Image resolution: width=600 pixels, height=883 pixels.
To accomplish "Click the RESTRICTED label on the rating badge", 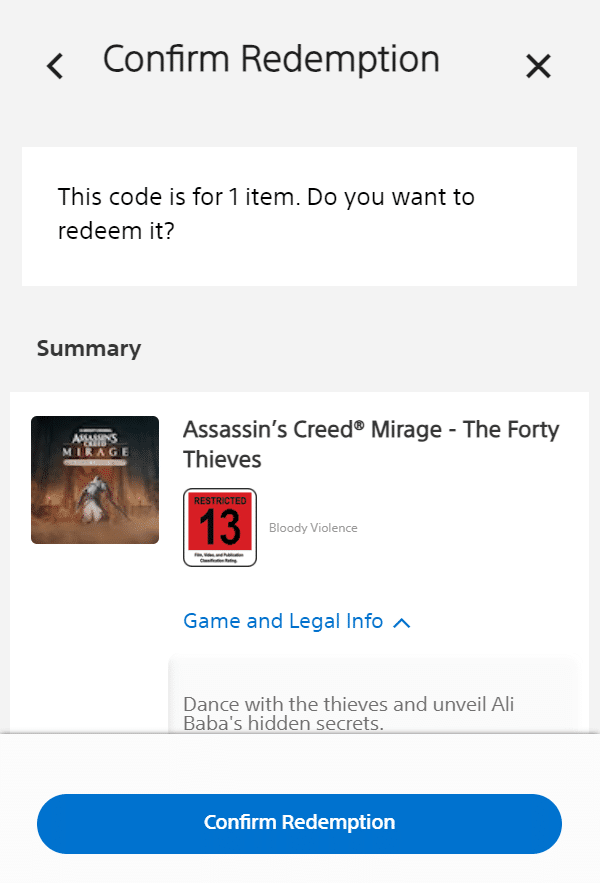I will tap(220, 499).
